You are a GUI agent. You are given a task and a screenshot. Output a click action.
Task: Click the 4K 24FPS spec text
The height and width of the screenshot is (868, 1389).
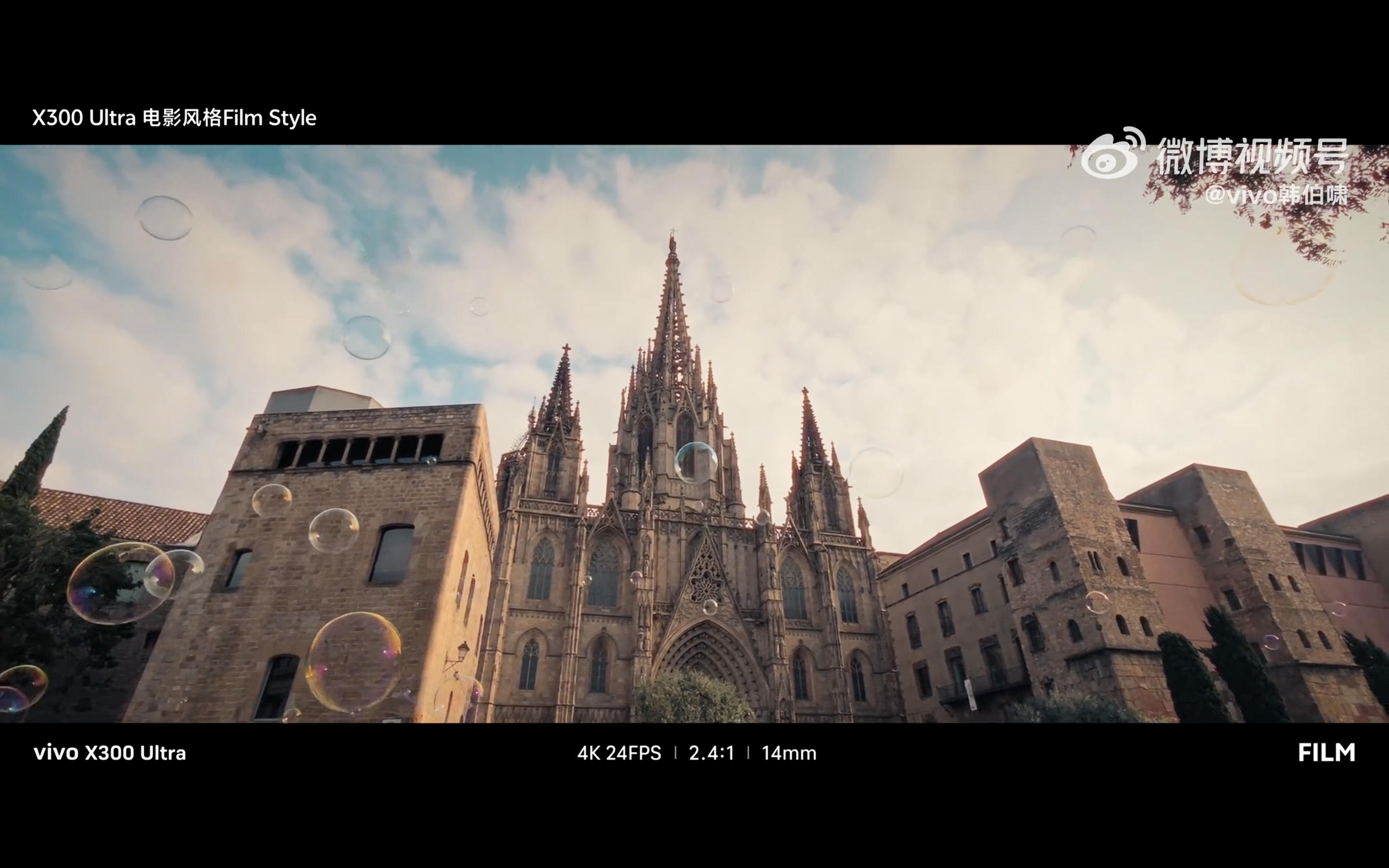click(619, 753)
